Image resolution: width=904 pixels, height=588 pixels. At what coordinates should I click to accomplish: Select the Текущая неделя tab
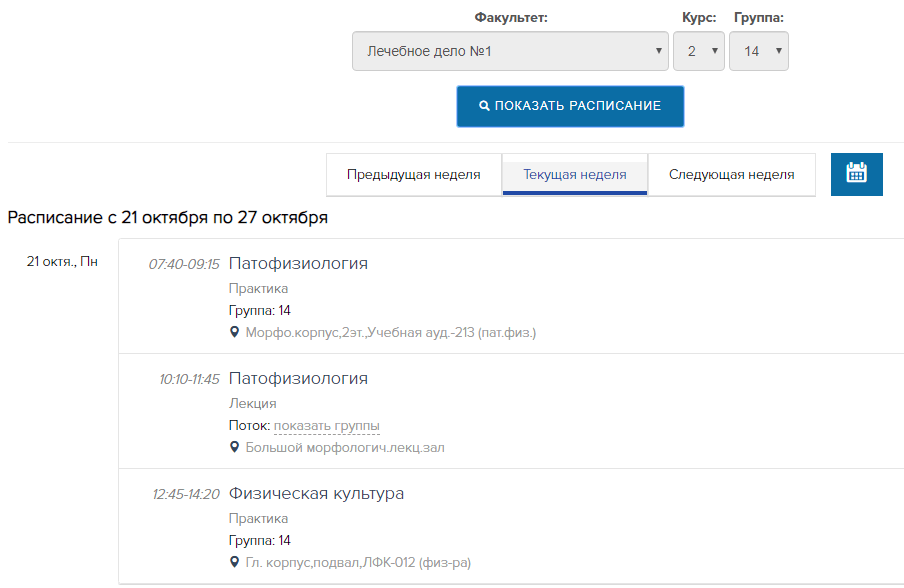(575, 175)
